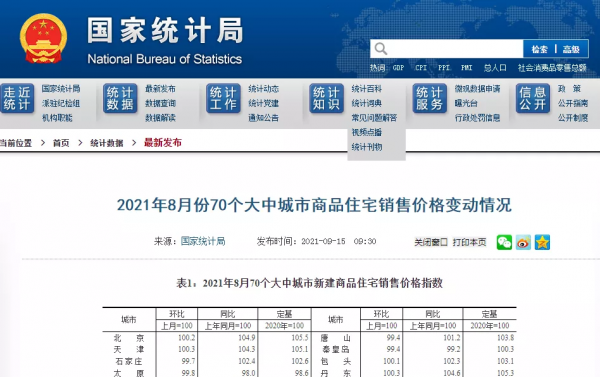Click the National Bureau of Statistics emblem logo
This screenshot has height=377, width=600.
pos(43,39)
